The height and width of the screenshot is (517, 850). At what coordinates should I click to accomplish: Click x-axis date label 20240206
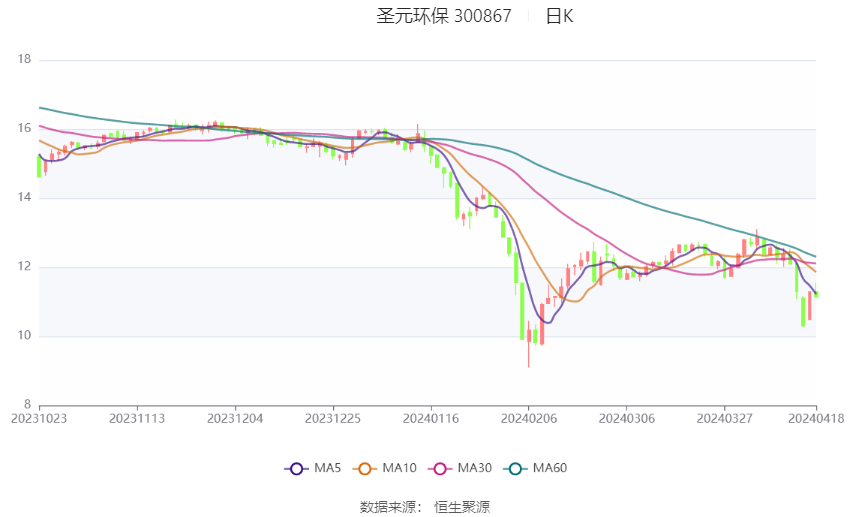click(529, 419)
